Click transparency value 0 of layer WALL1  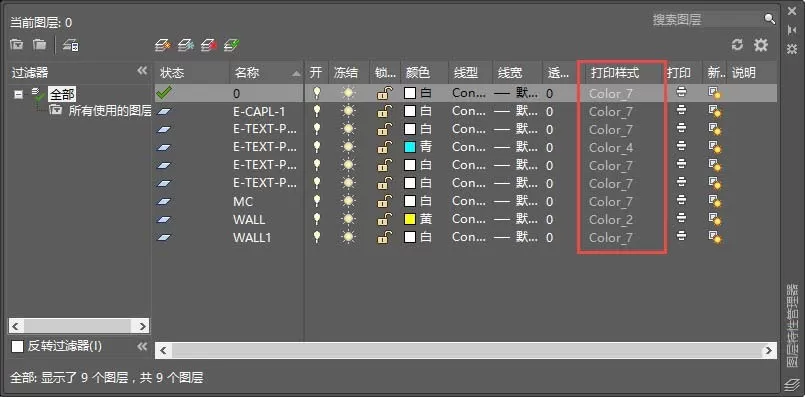(x=550, y=238)
